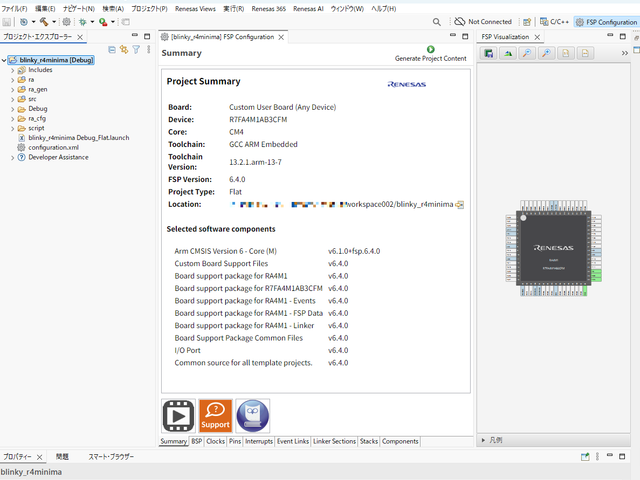The height and width of the screenshot is (480, 640).
Task: Select configuration.xml file
Action: pyautogui.click(x=53, y=147)
